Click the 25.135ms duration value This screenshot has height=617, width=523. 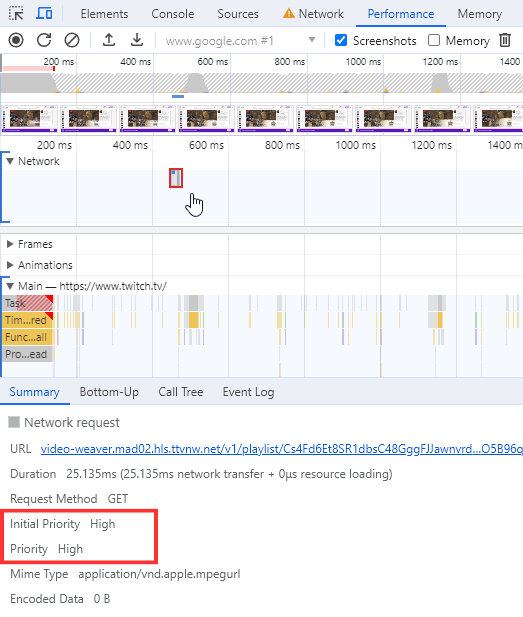point(229,474)
